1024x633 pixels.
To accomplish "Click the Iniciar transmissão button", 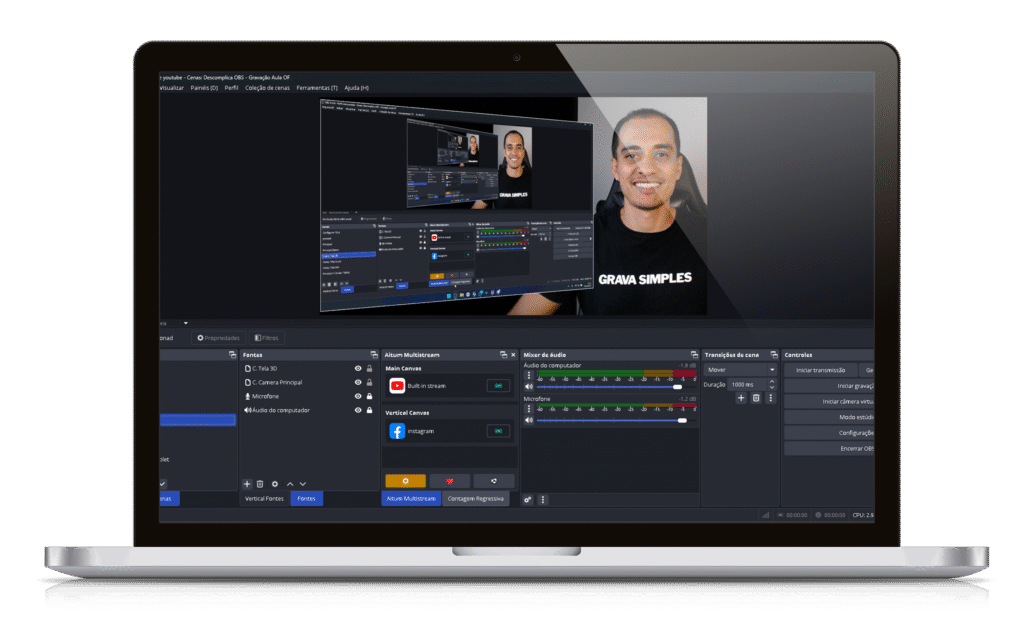I will click(820, 370).
